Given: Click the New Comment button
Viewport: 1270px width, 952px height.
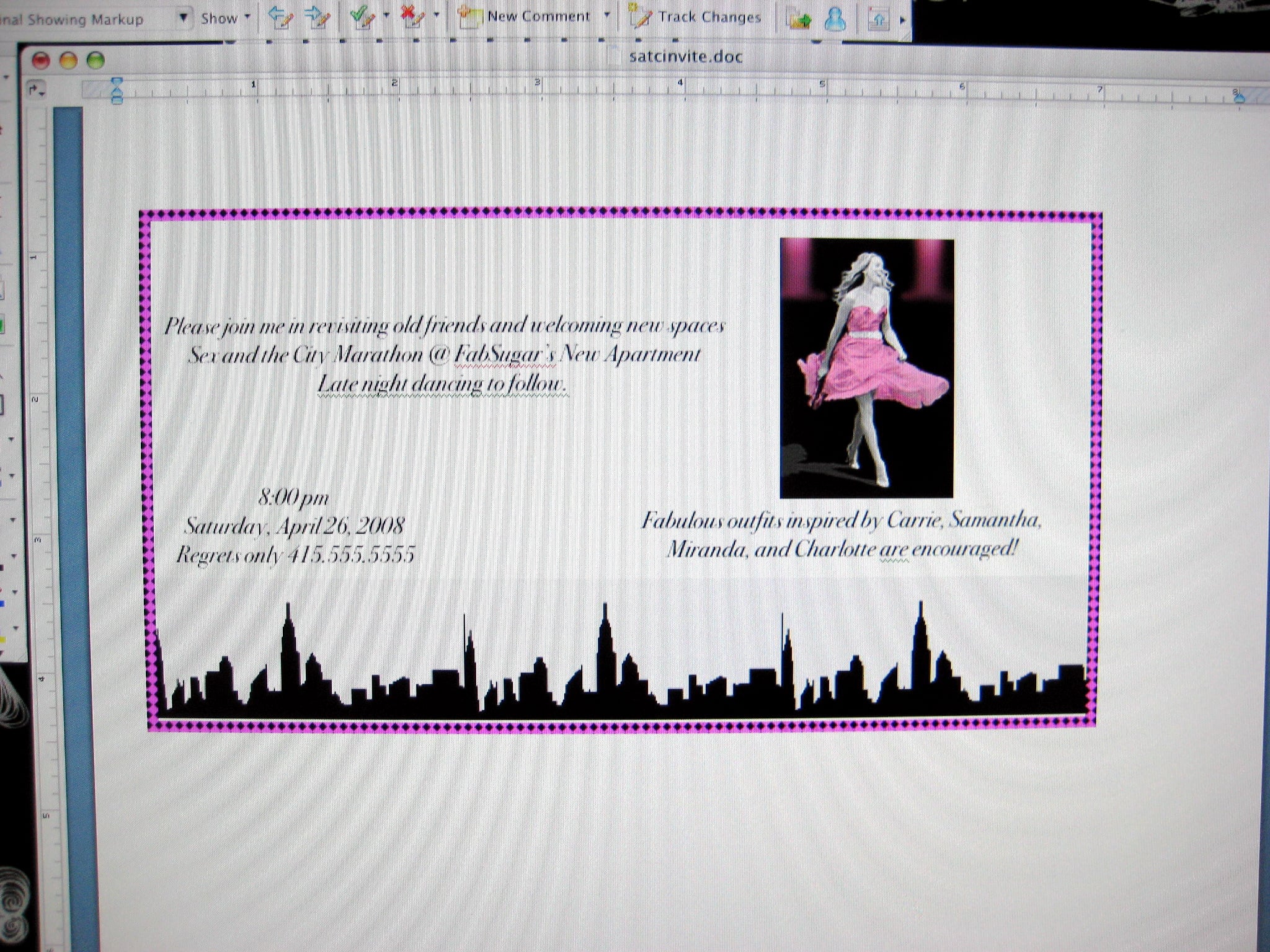Looking at the screenshot, I should pos(525,17).
